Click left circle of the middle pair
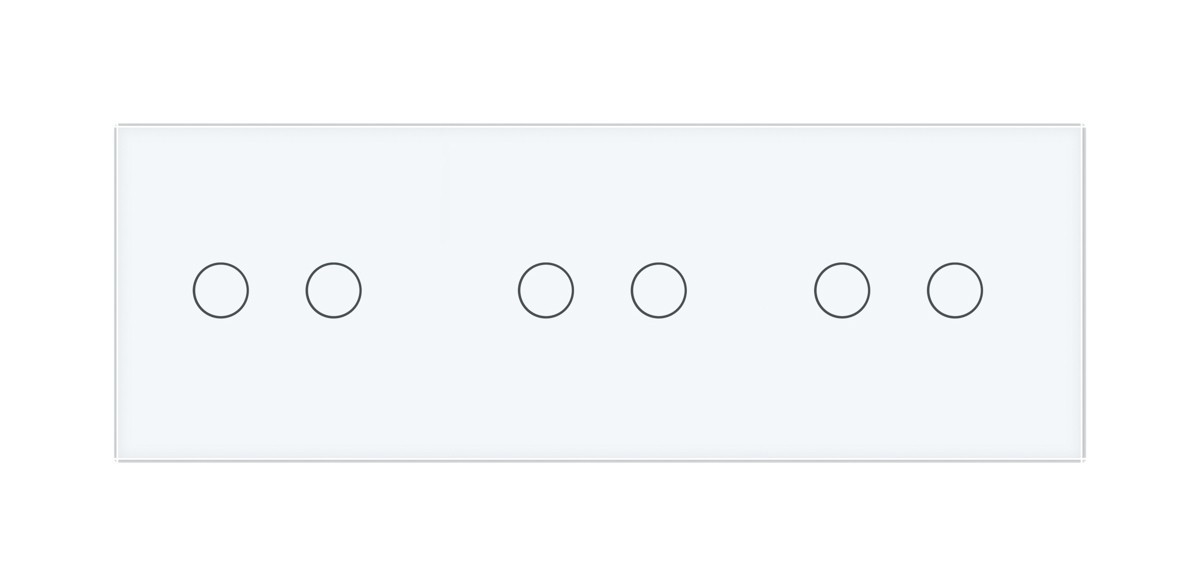This screenshot has height=586, width=1200. coord(546,291)
